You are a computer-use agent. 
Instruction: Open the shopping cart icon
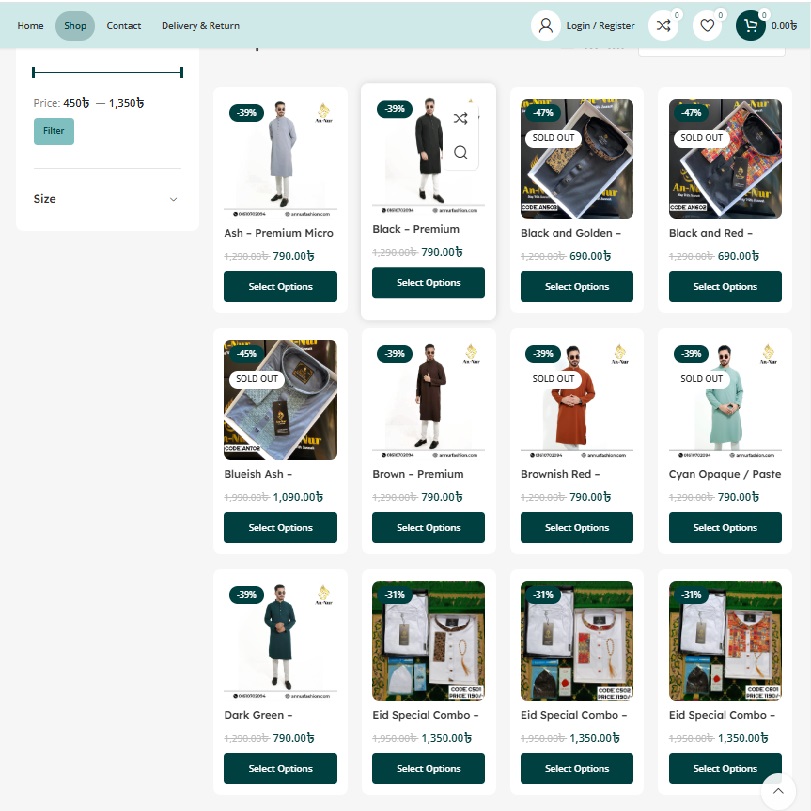[751, 26]
